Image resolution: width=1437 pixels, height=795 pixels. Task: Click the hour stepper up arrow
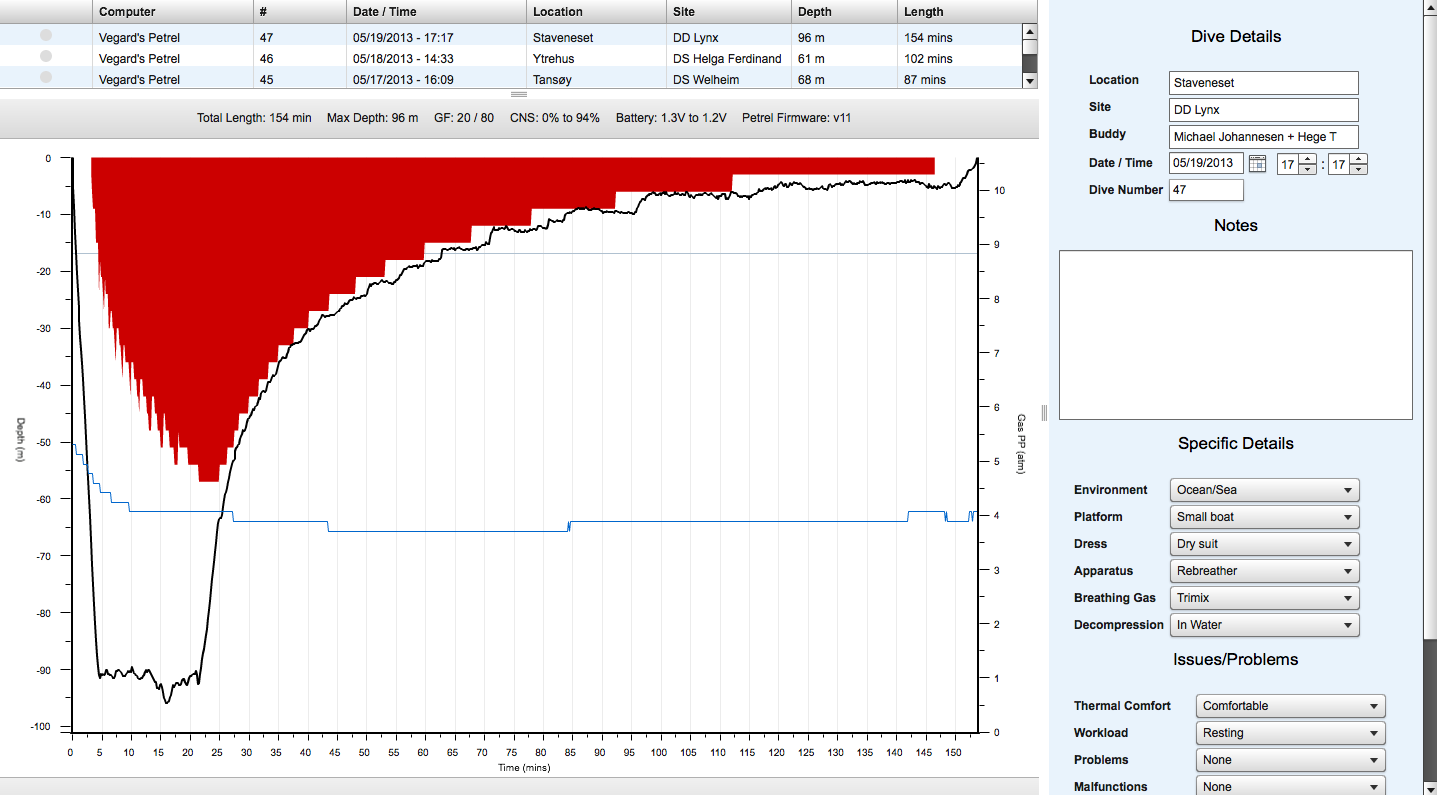(1307, 159)
